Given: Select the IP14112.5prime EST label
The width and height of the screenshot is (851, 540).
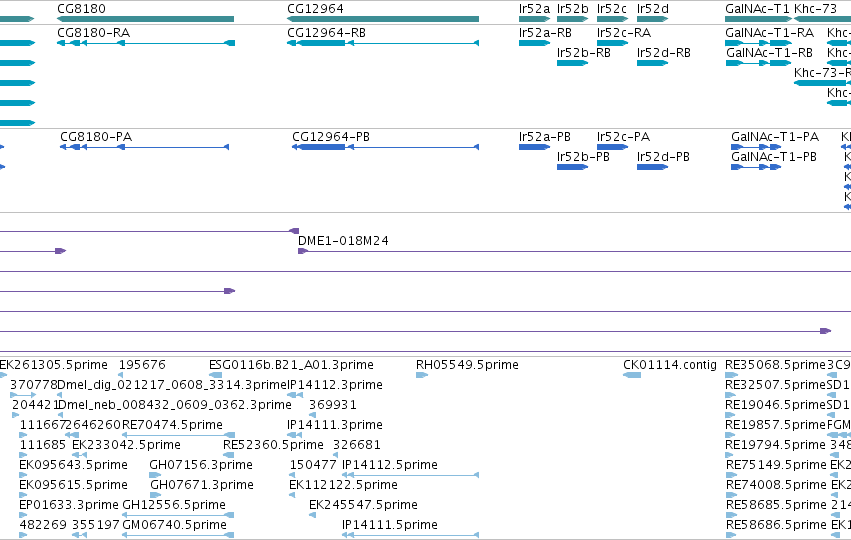Looking at the screenshot, I should pos(390,465).
